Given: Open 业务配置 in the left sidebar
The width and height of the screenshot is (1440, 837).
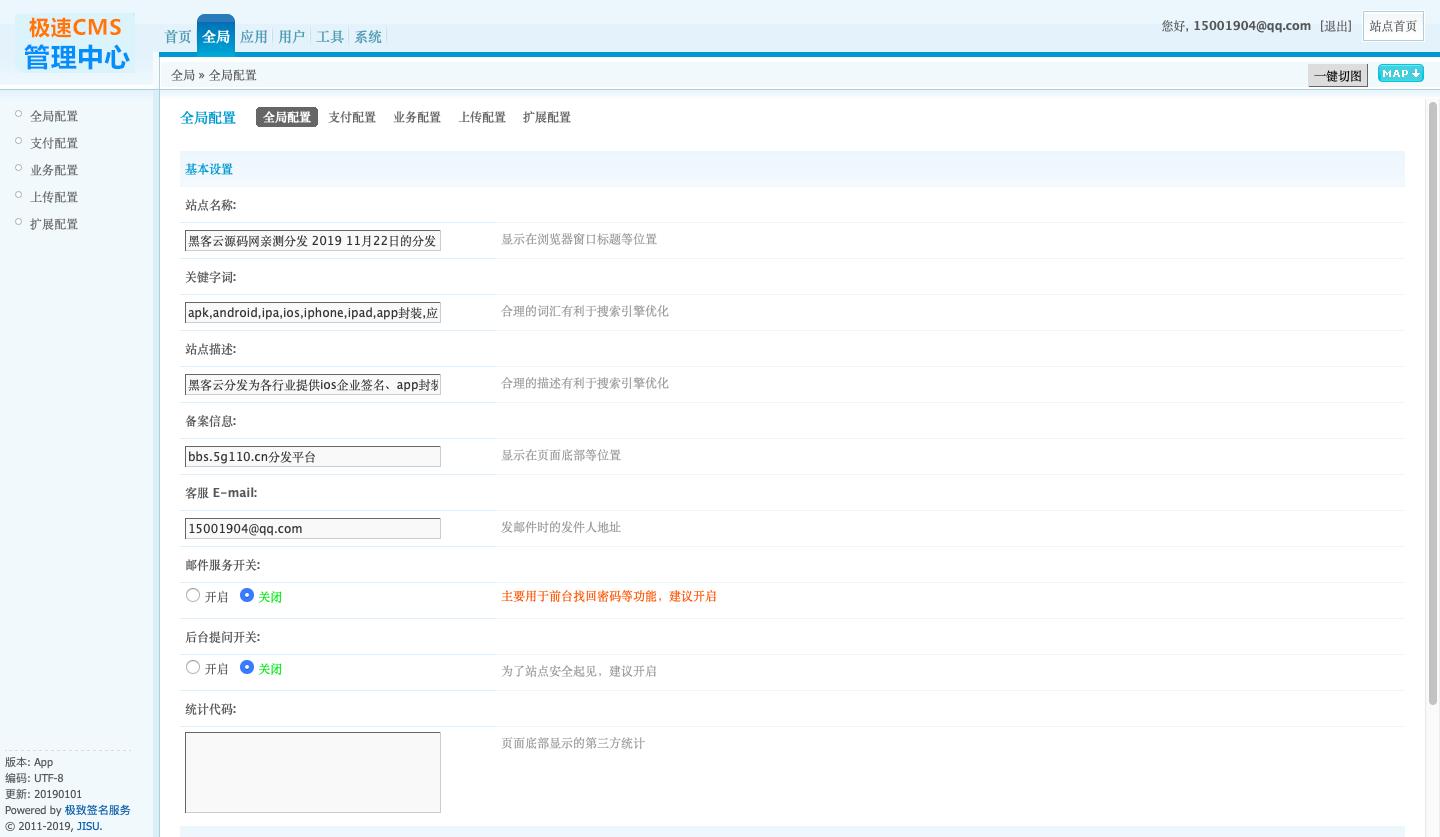Looking at the screenshot, I should pyautogui.click(x=54, y=170).
